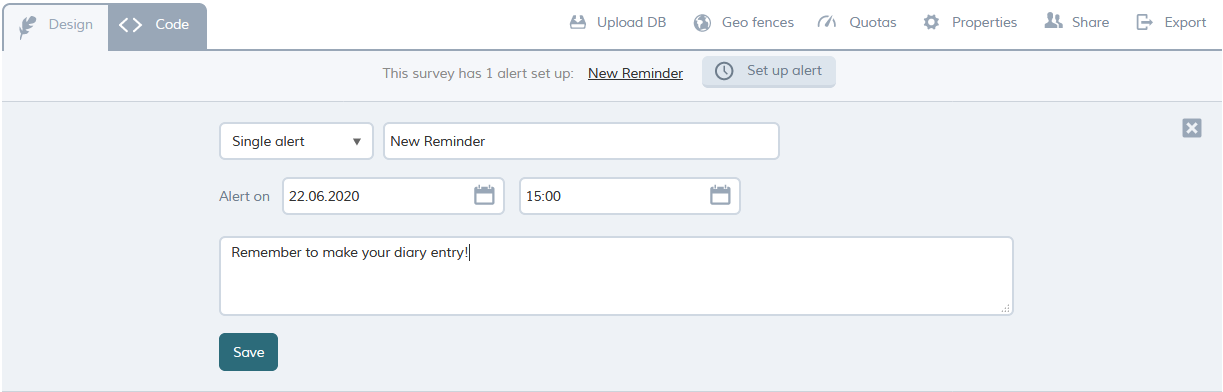Image resolution: width=1223 pixels, height=392 pixels.
Task: Save the alert
Action: click(248, 352)
